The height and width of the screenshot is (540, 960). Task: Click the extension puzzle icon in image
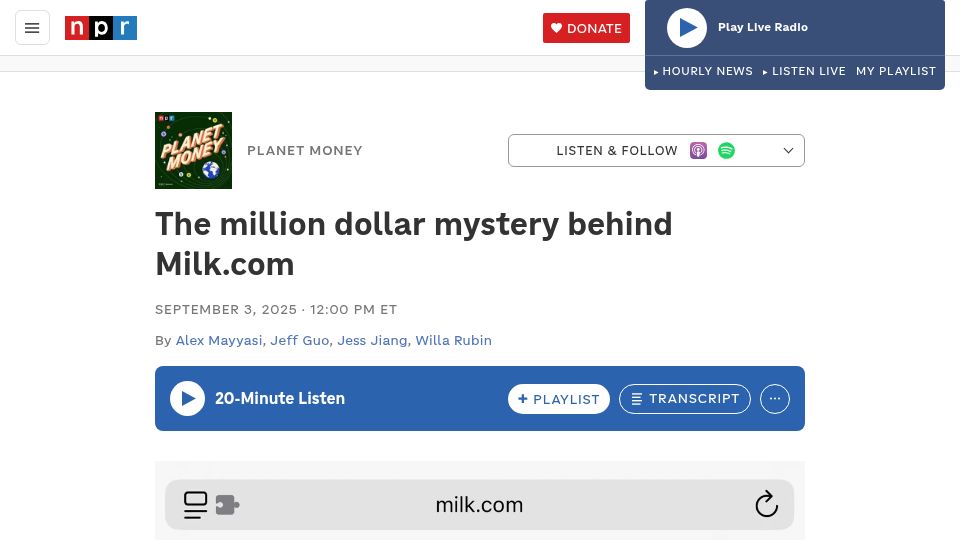[x=227, y=505]
